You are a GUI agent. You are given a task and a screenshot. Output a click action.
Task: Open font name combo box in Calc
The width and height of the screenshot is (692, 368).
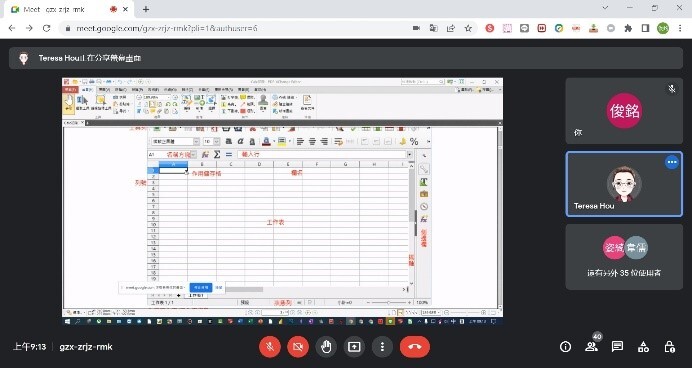coord(175,142)
